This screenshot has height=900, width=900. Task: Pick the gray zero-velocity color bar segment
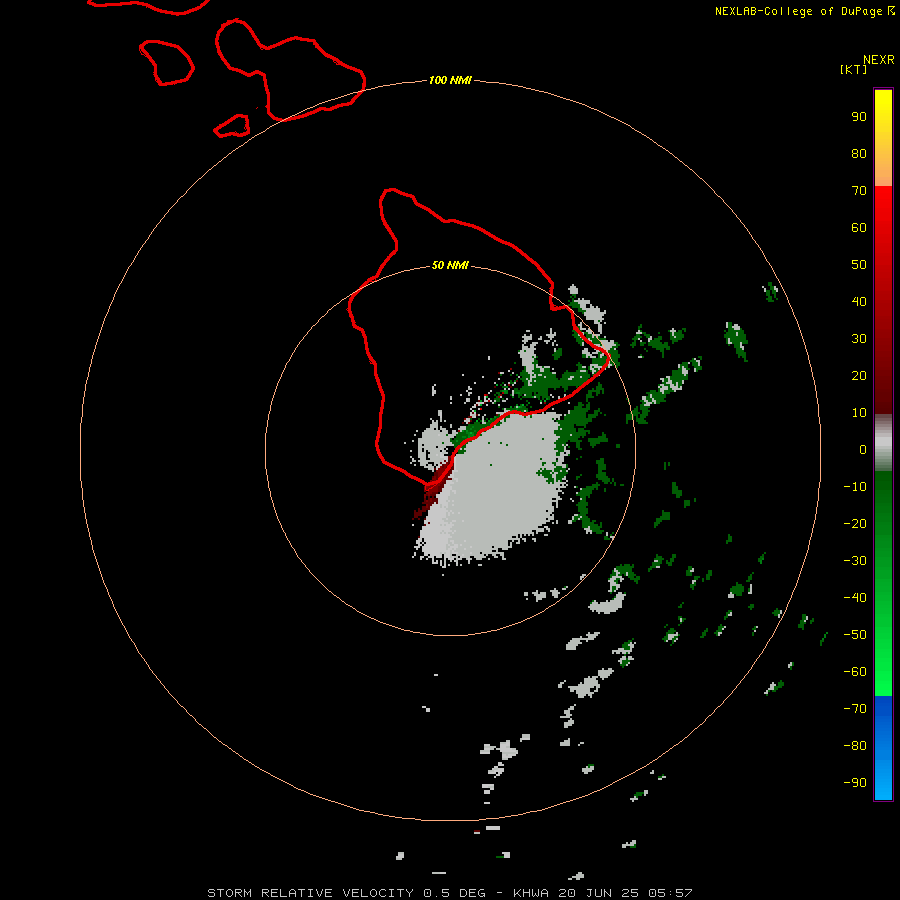pos(883,442)
